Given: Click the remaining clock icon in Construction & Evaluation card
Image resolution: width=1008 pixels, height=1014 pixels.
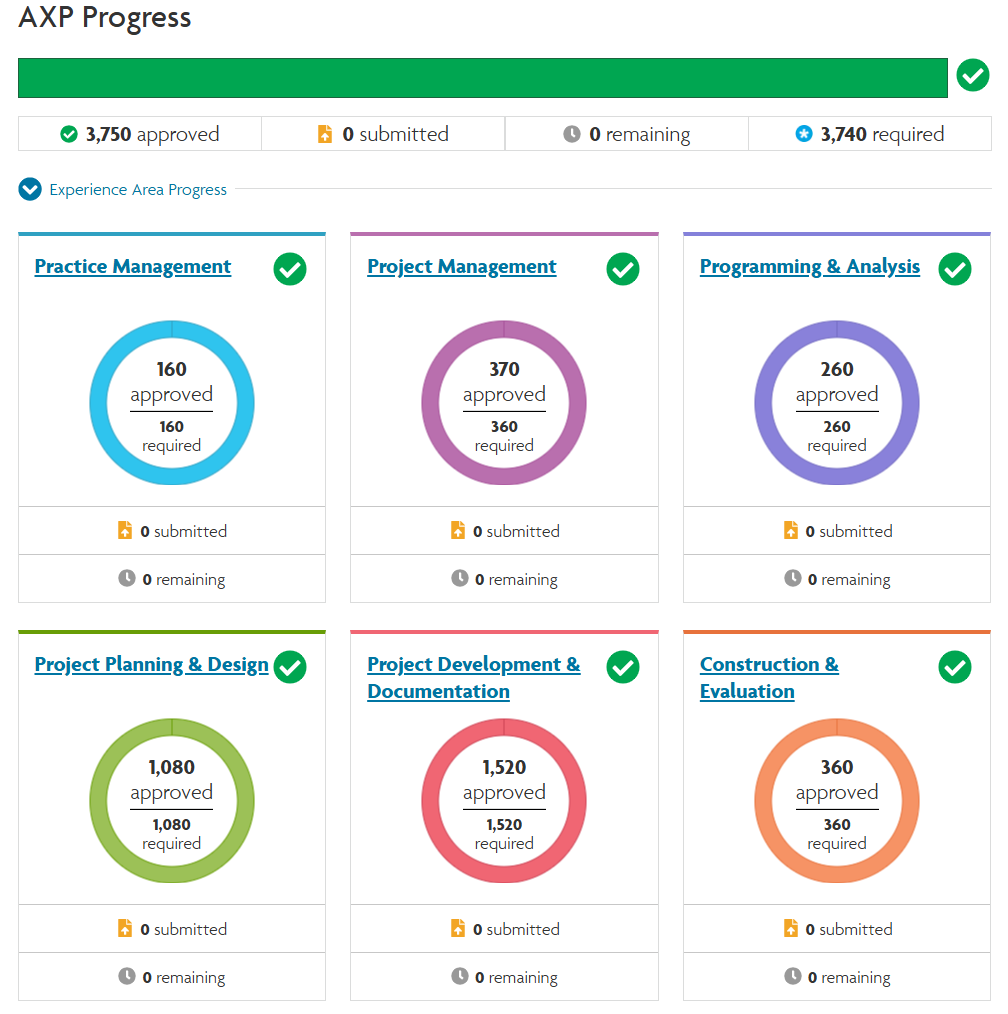Looking at the screenshot, I should [792, 976].
